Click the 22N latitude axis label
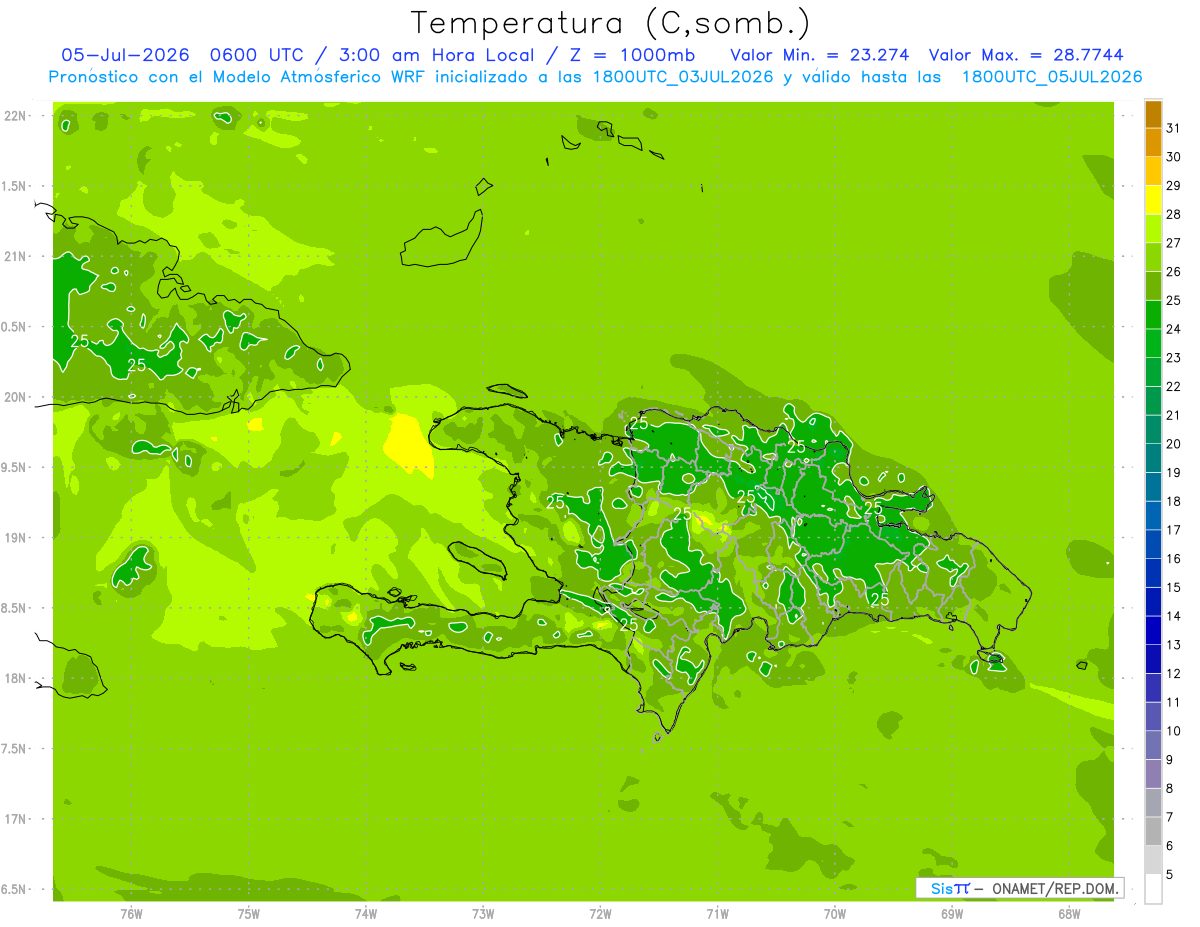1200x927 pixels. tap(17, 116)
